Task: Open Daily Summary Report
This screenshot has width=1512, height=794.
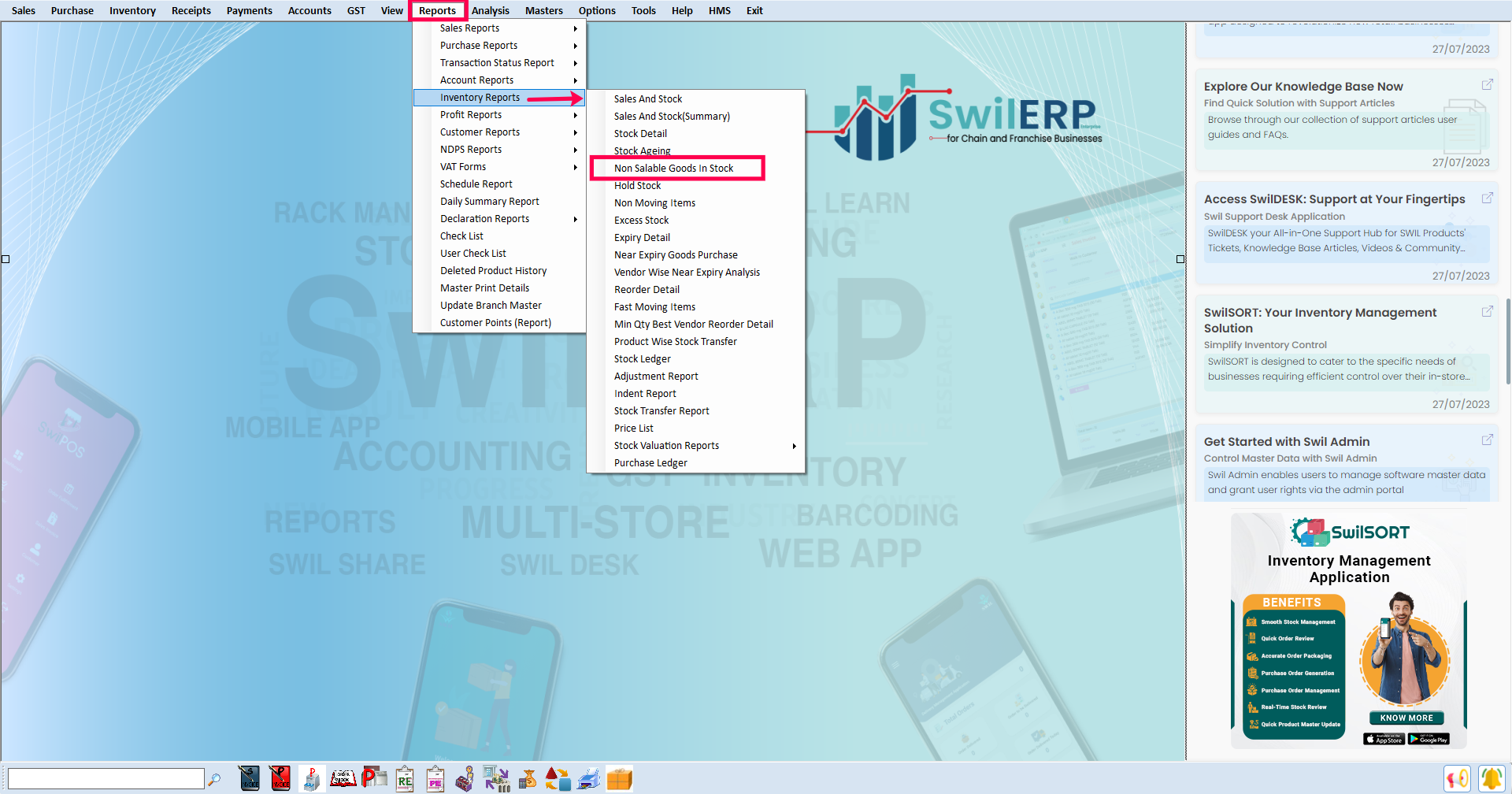Action: point(499,202)
